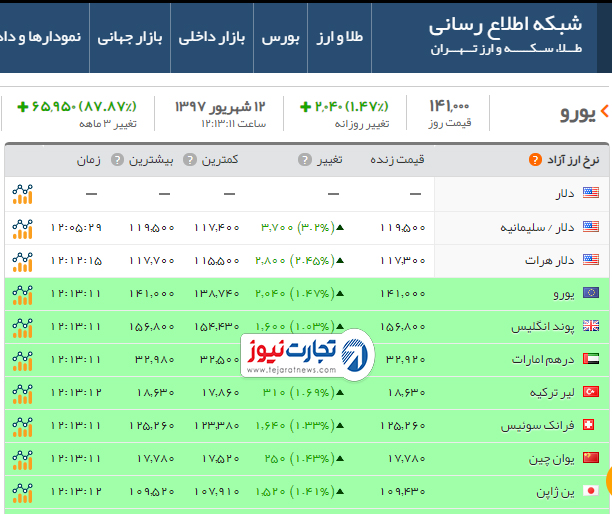Screen dimensions: 612x514
Task: Click the orange help icon beside نرخ ارز آزاد
Action: tap(535, 160)
